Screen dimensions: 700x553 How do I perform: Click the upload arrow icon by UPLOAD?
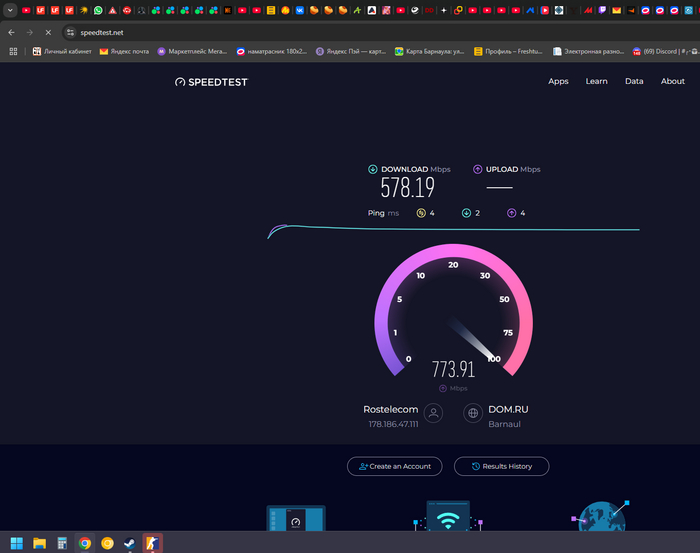click(x=478, y=170)
